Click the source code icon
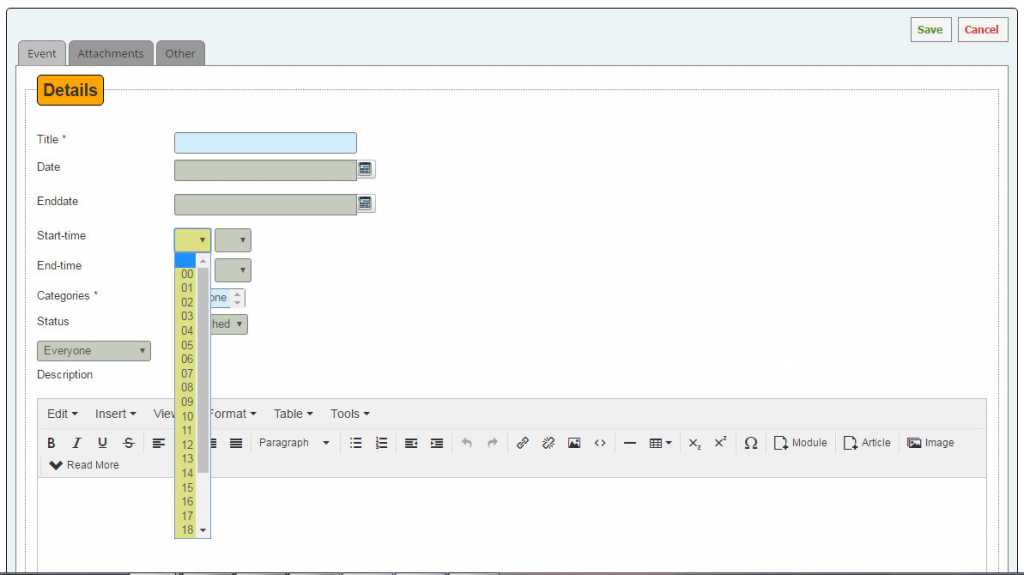Screen dimensions: 1024x575 [x=600, y=443]
